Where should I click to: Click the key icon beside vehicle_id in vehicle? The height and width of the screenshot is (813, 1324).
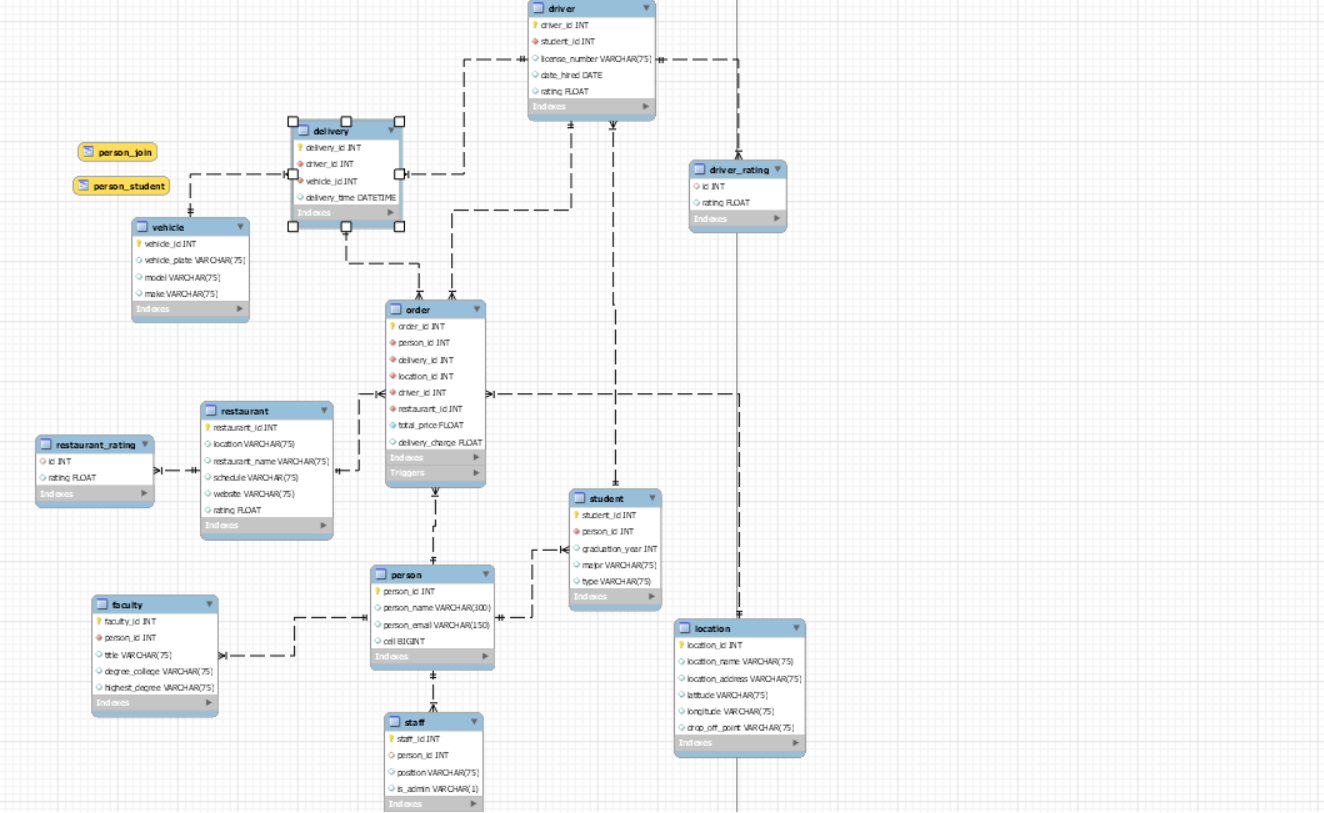tap(140, 243)
